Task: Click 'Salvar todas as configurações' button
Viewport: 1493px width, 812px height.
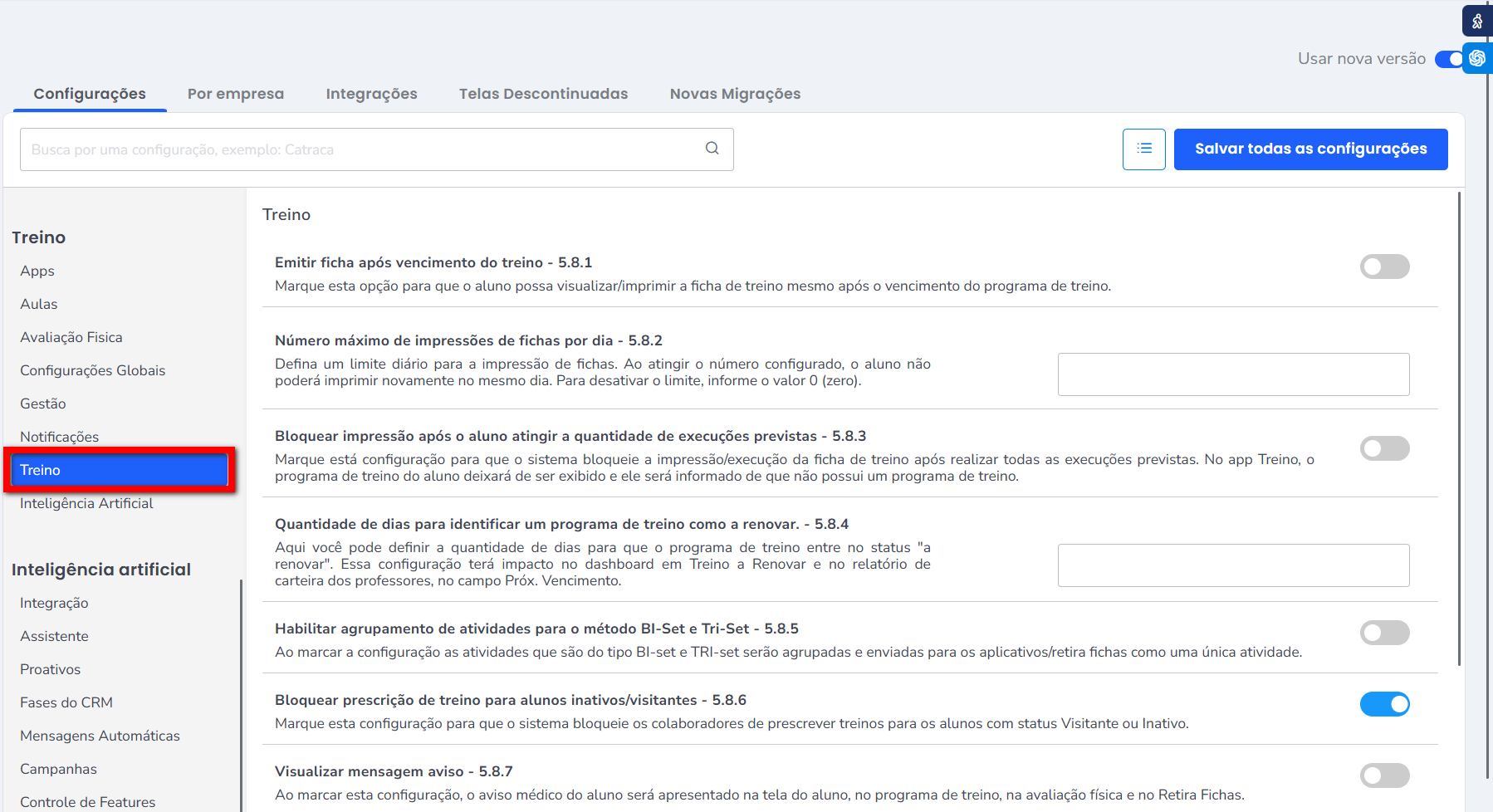Action: 1310,149
